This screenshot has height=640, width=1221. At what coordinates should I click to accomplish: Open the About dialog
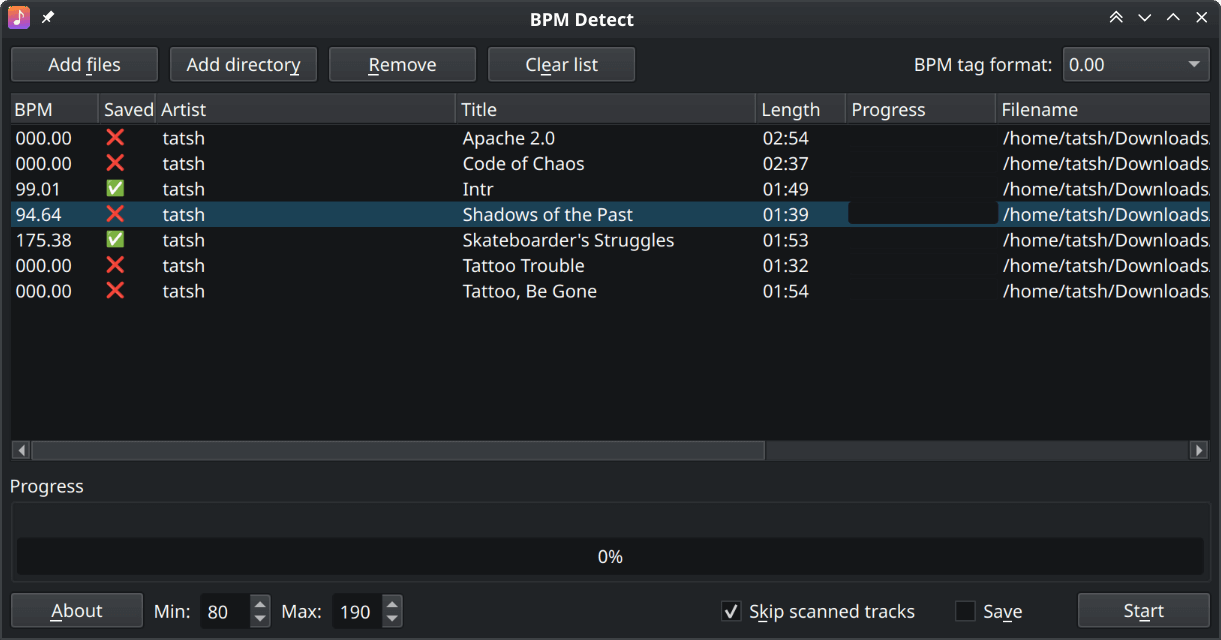[77, 611]
